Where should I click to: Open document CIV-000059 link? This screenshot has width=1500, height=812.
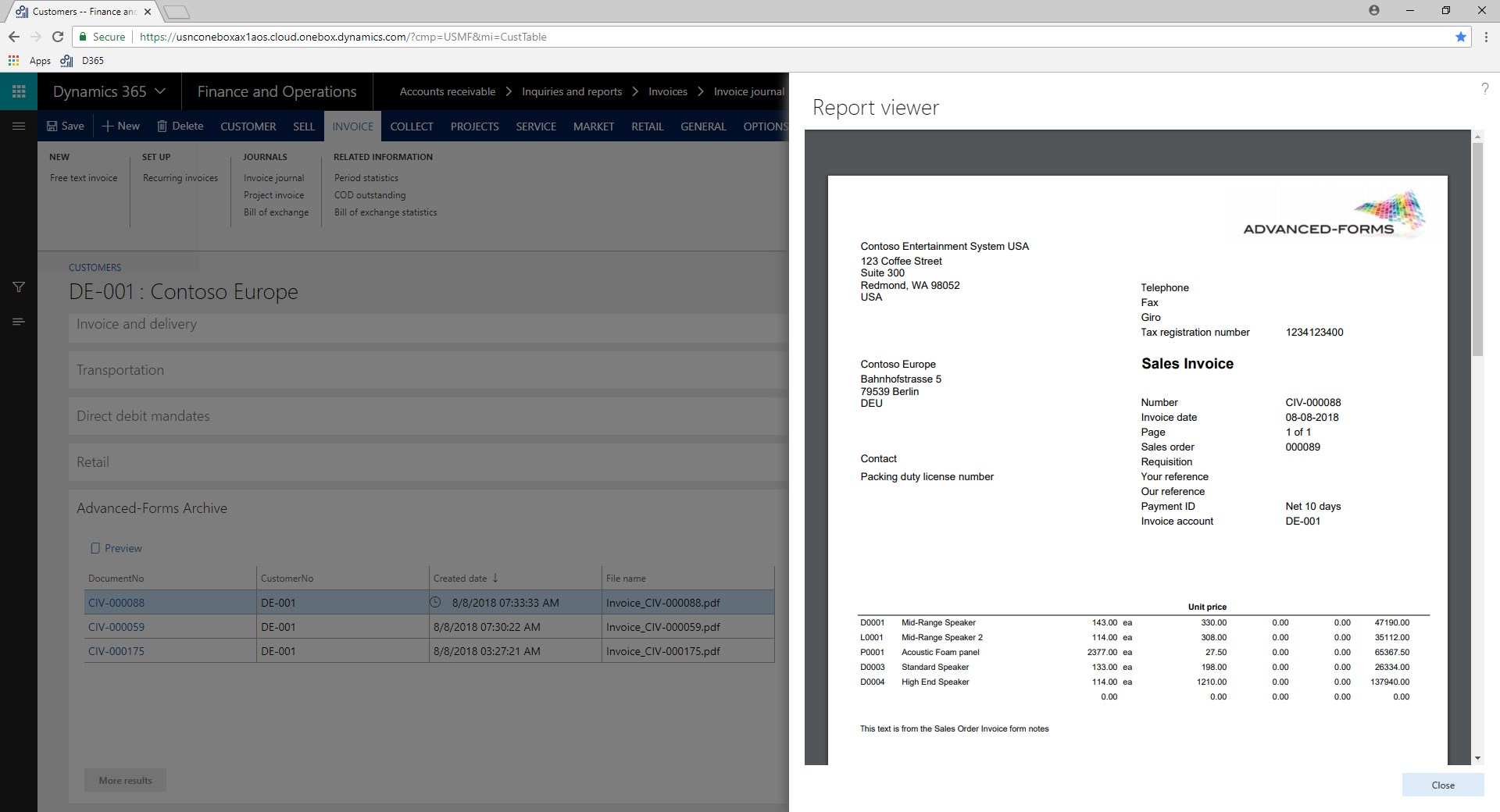116,627
